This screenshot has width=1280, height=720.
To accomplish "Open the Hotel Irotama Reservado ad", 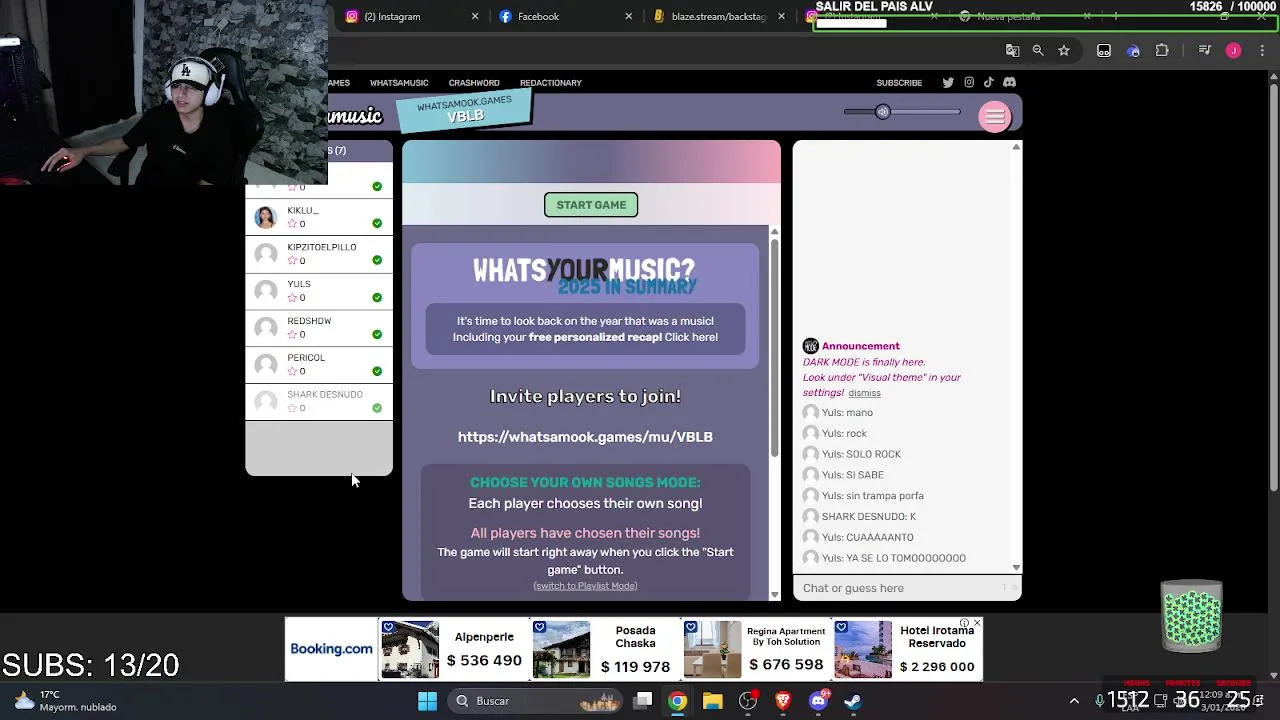I will (907, 649).
